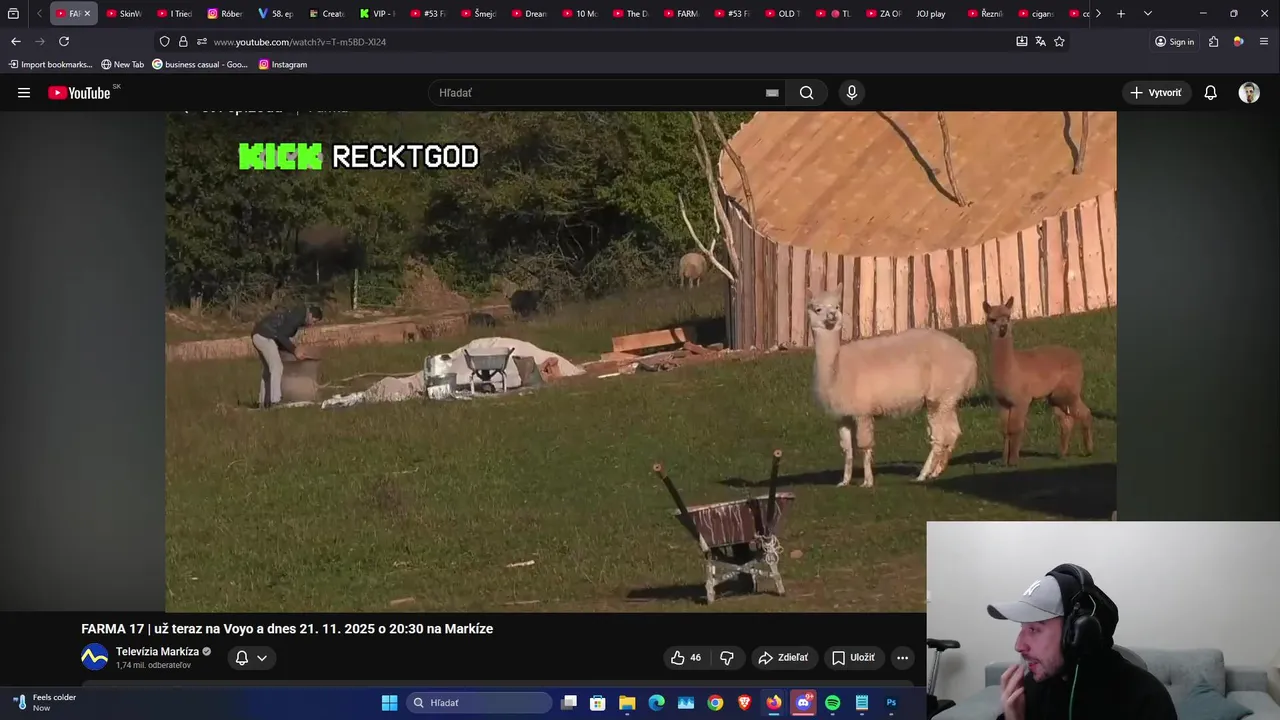Open the YouTube guide hamburger menu

tap(24, 93)
